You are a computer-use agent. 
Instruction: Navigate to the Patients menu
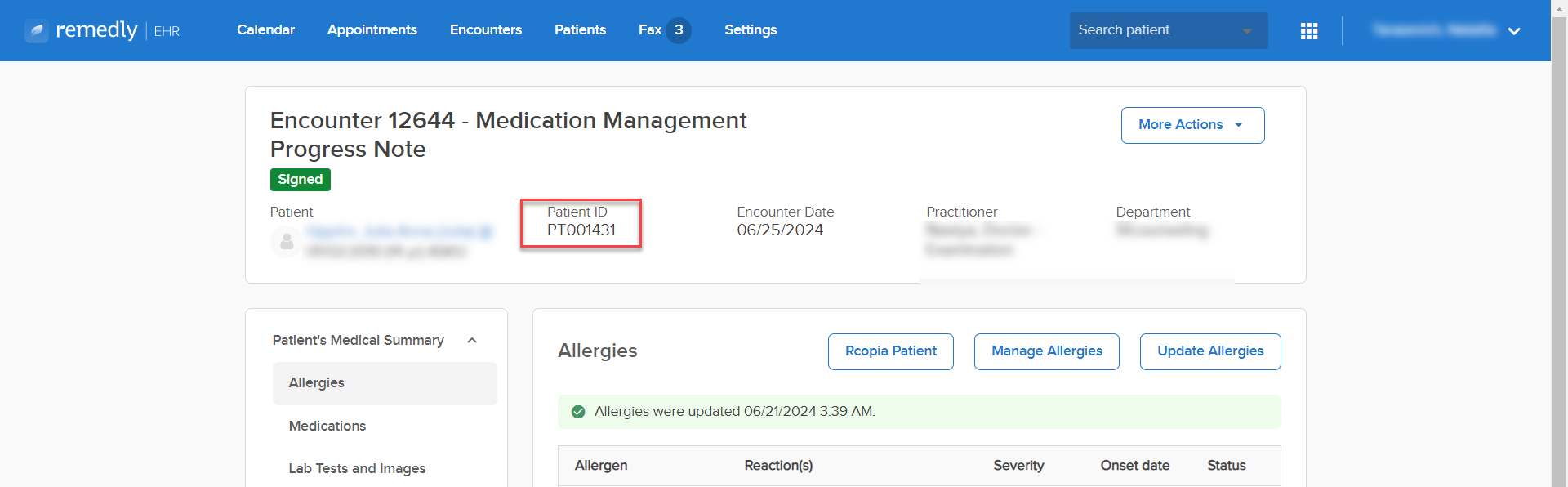pyautogui.click(x=580, y=29)
